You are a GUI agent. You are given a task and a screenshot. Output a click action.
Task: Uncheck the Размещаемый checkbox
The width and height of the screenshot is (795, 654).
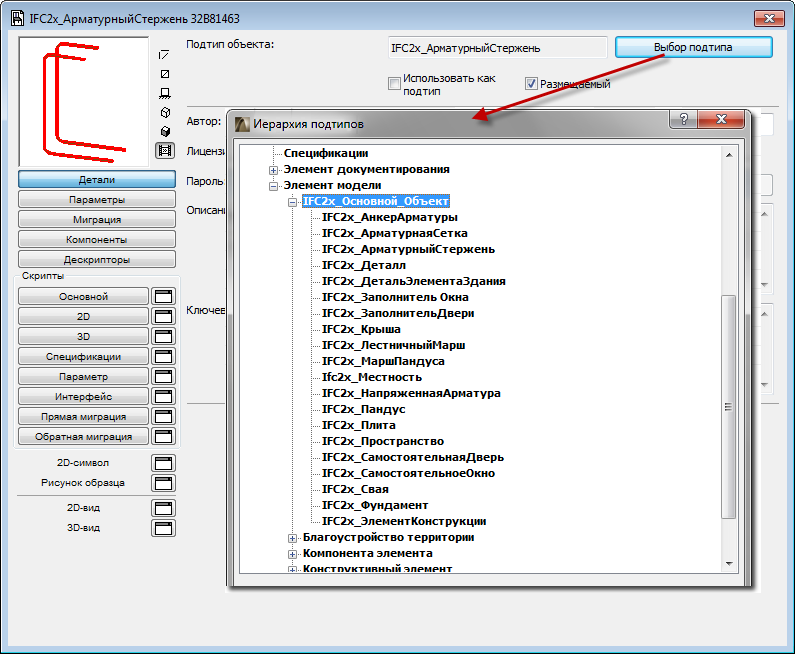[531, 84]
